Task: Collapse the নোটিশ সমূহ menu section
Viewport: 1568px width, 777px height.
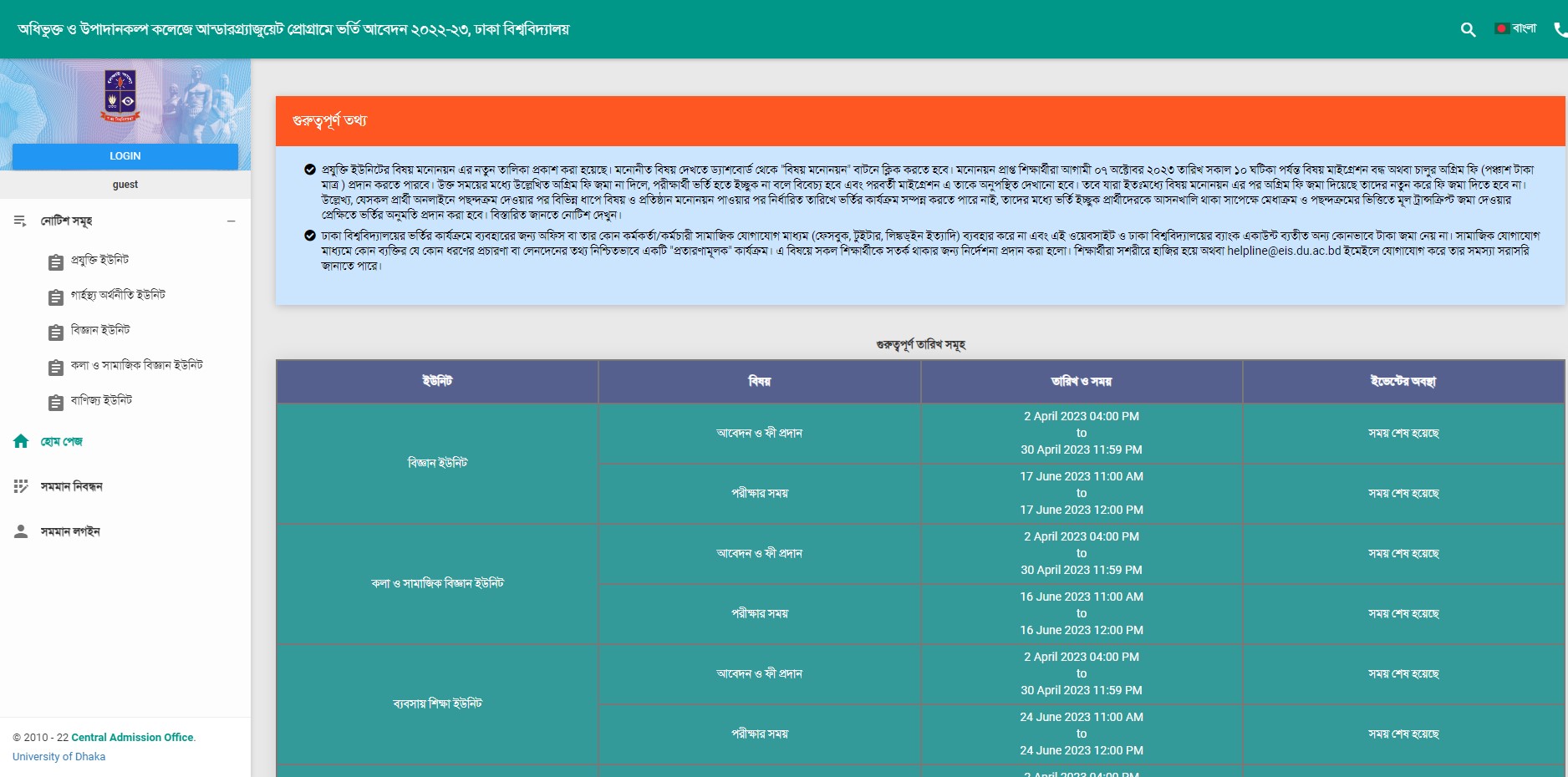Action: click(x=67, y=221)
